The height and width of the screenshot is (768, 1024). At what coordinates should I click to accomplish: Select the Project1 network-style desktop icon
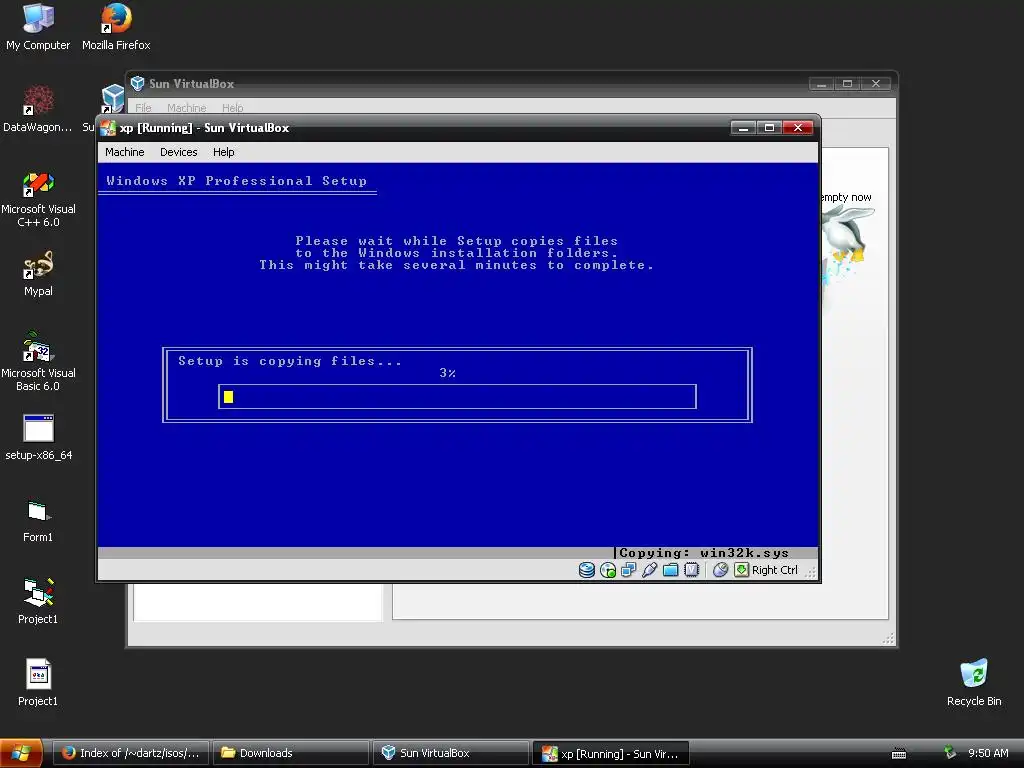tap(38, 601)
